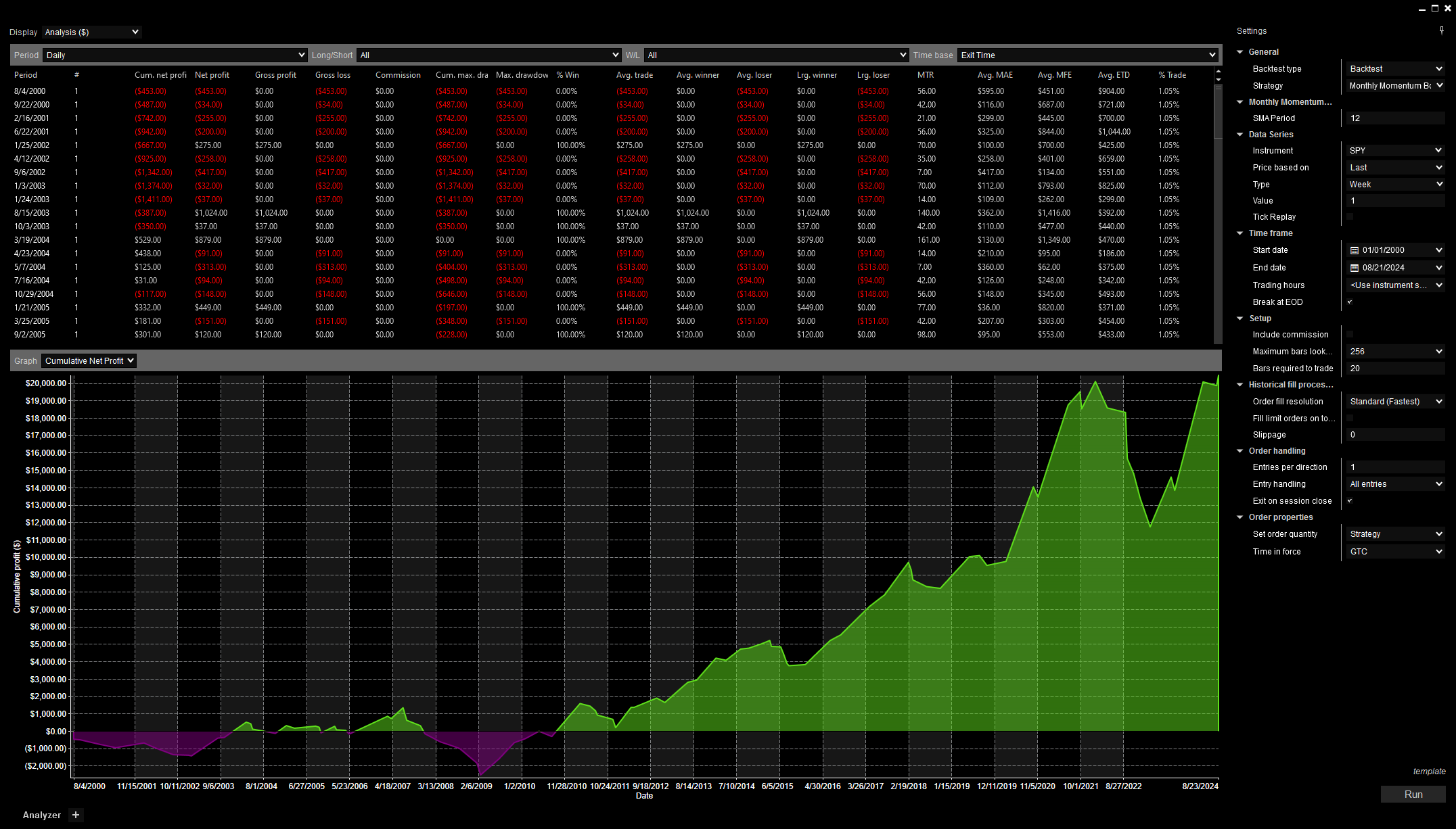Open the Type Week dropdown
This screenshot has height=829, width=1456.
pos(1396,184)
